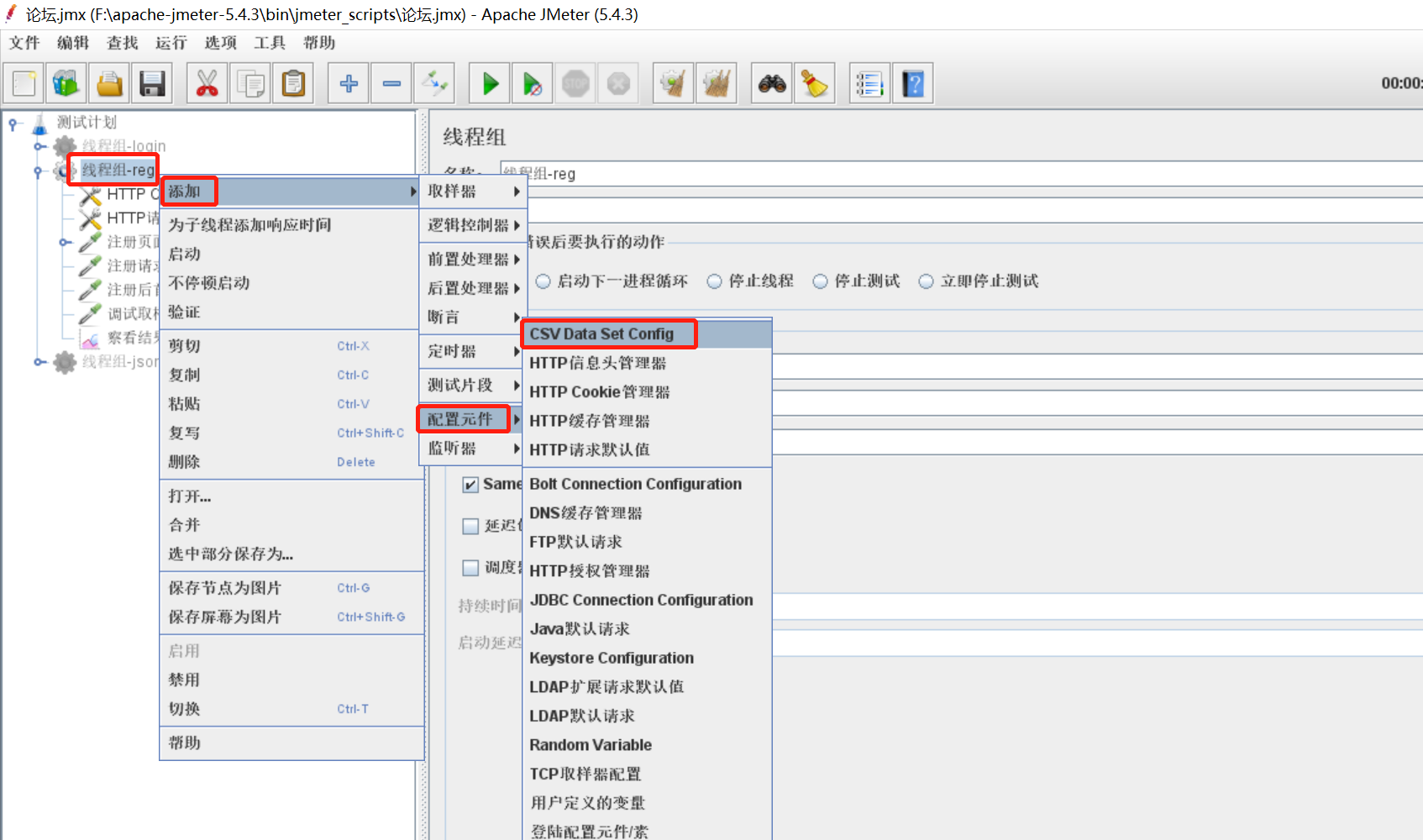
Task: Expand the 线程组-json tree node
Action: click(39, 362)
